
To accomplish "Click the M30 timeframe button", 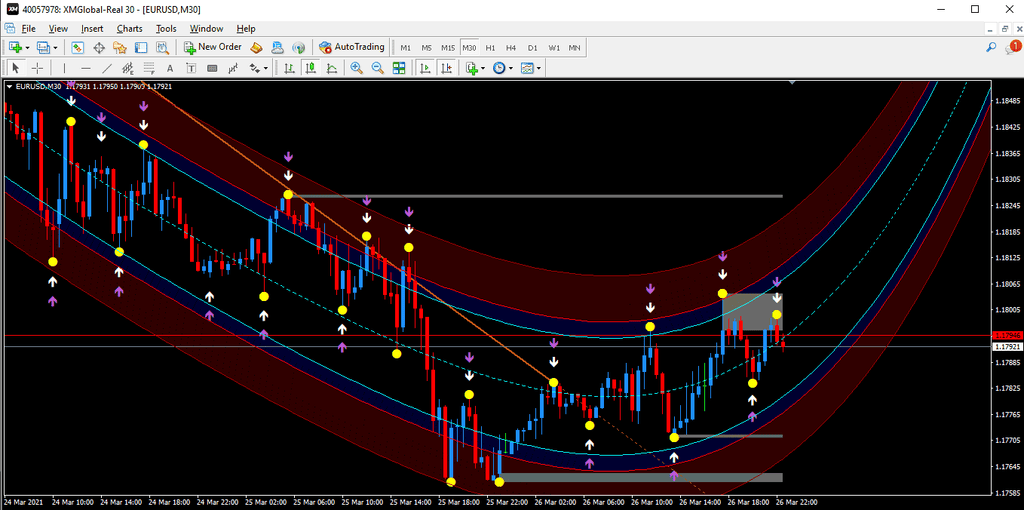I will [x=469, y=48].
